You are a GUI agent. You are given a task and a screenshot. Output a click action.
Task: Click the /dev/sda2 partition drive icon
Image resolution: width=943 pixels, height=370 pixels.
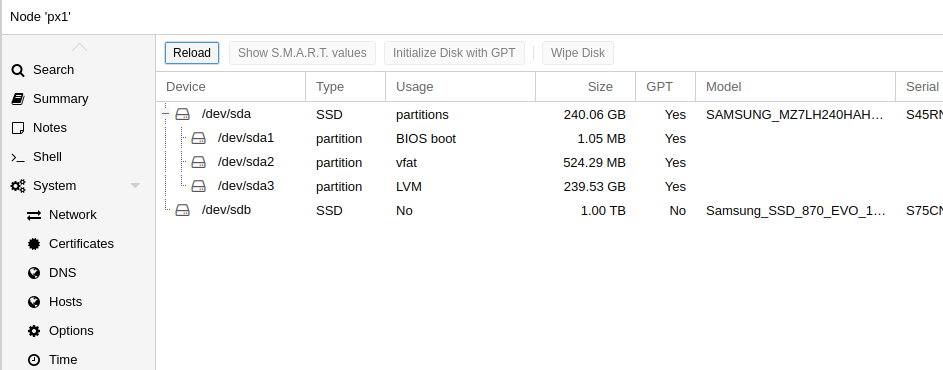(198, 162)
